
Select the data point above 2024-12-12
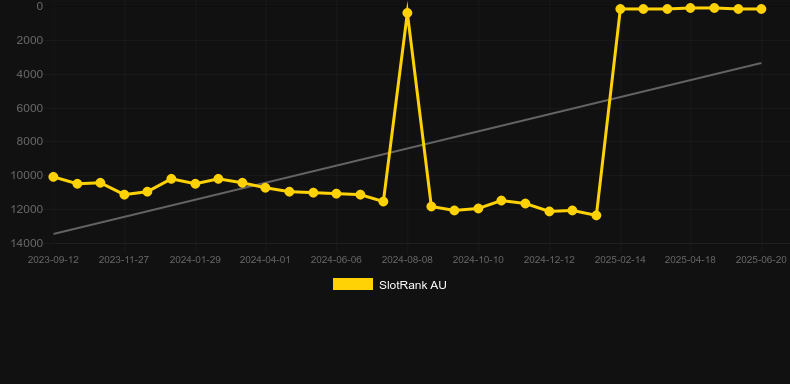[x=549, y=211]
